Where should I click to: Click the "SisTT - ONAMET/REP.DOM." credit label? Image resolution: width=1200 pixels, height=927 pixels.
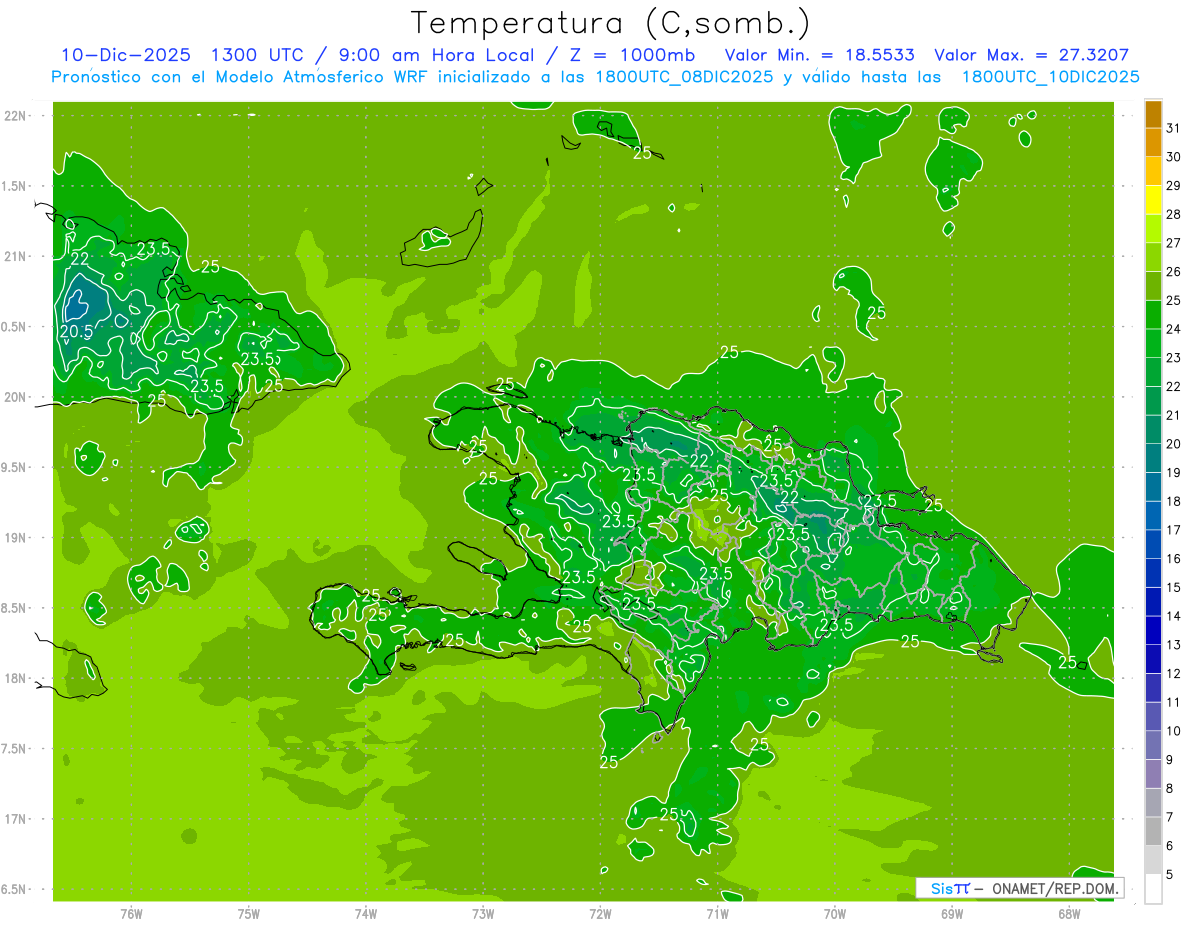pyautogui.click(x=1020, y=888)
